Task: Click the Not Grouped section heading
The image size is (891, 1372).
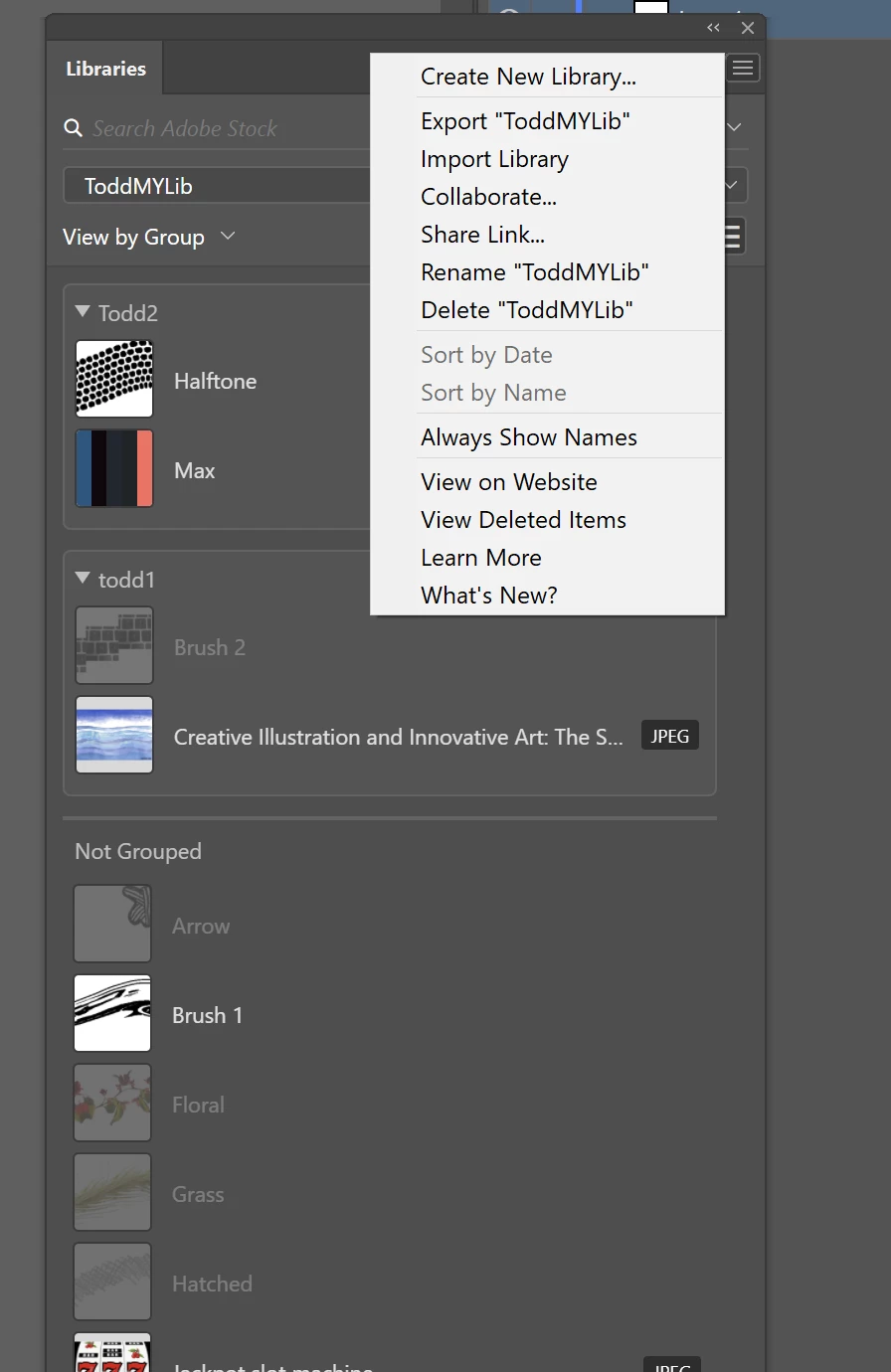Action: [x=138, y=851]
